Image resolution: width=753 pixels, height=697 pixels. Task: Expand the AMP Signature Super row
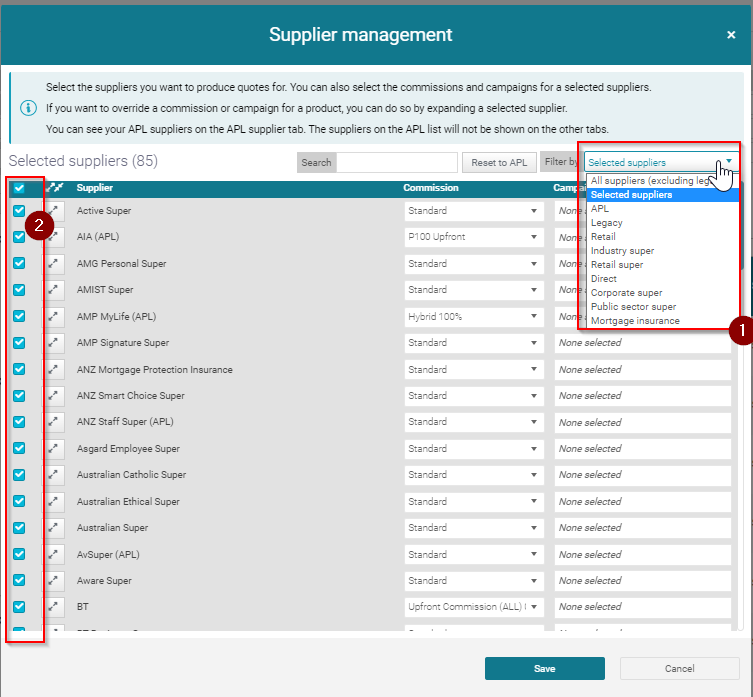tap(54, 342)
